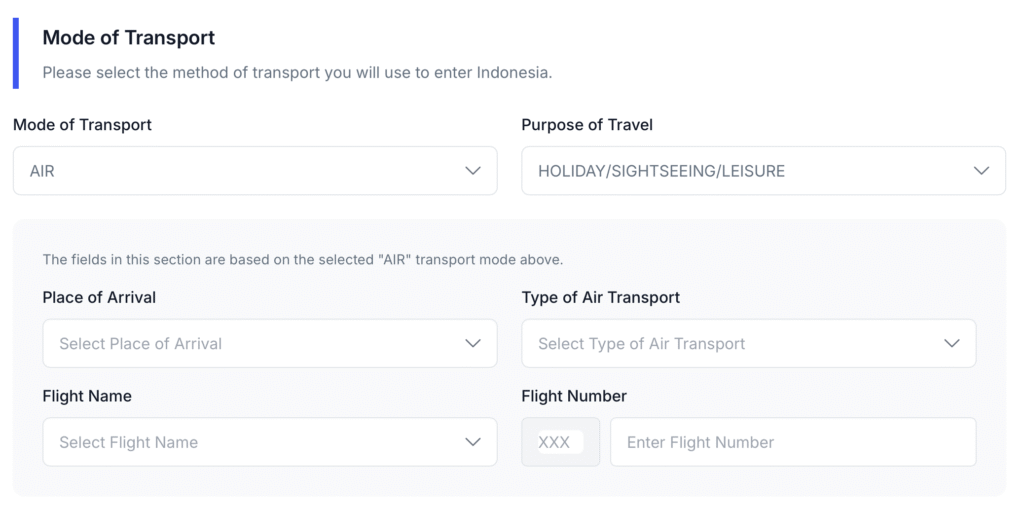
Task: Click the chevron in Mode of Transport dropdown
Action: pos(473,171)
